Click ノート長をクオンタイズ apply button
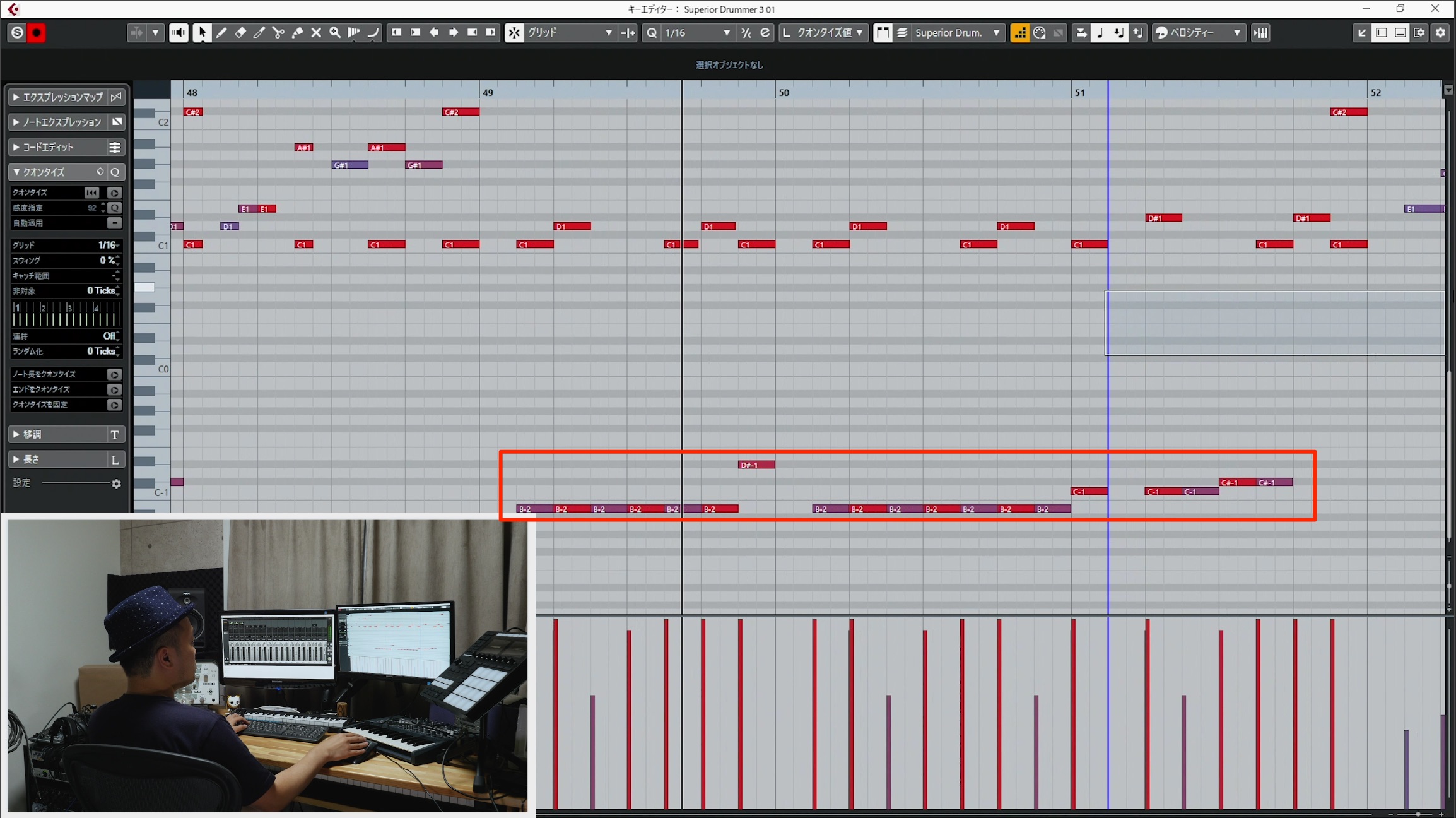The image size is (1456, 818). coord(114,374)
